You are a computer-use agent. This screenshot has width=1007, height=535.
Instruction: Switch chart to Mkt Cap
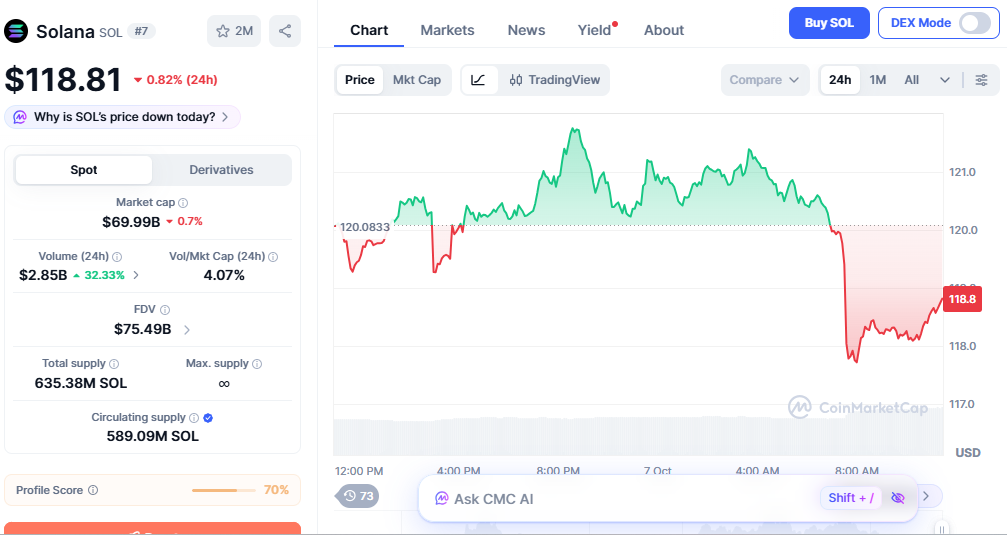pos(417,80)
